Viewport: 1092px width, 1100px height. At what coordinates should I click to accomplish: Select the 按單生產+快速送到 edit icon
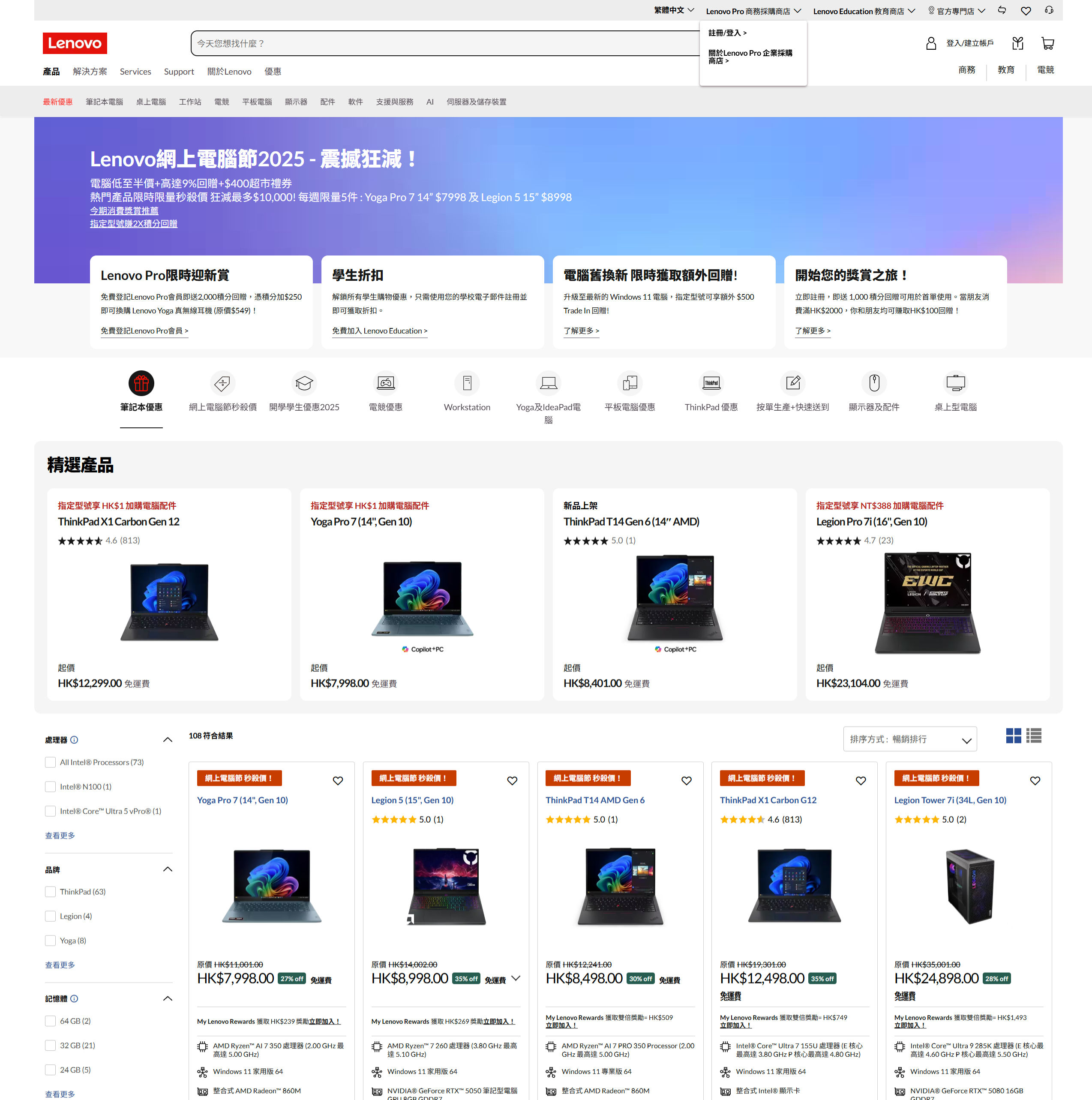pyautogui.click(x=792, y=383)
